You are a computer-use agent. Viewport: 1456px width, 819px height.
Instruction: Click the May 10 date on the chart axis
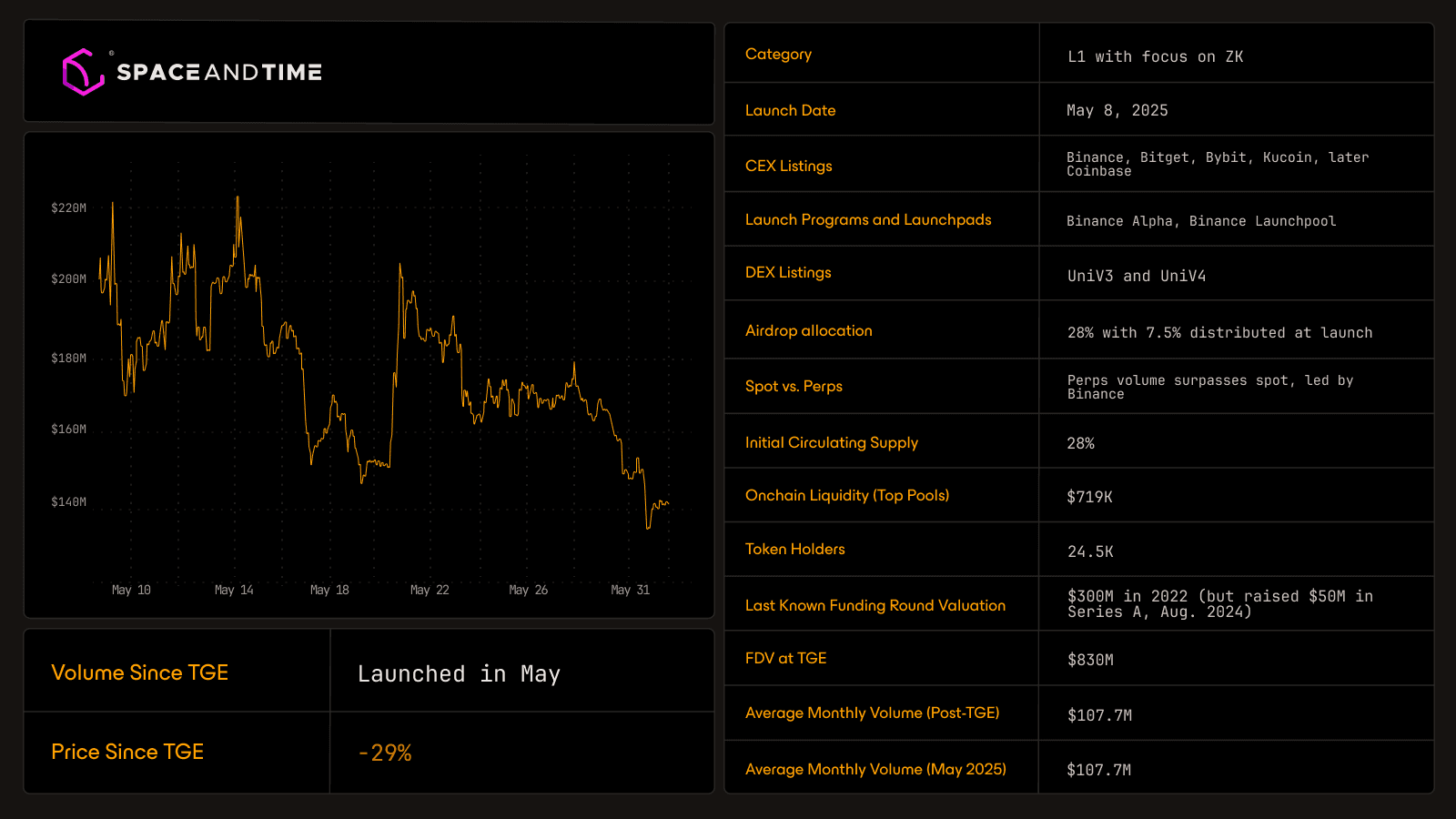tap(131, 591)
